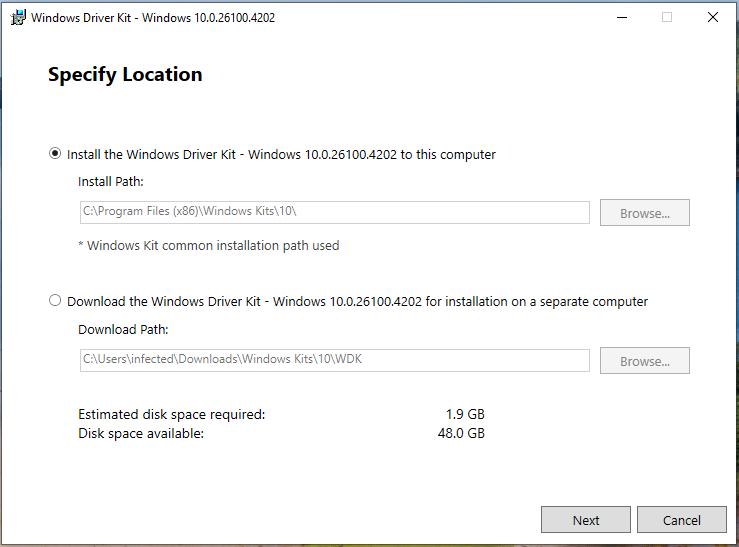
Task: Click Browse button next to Download Path
Action: [644, 360]
